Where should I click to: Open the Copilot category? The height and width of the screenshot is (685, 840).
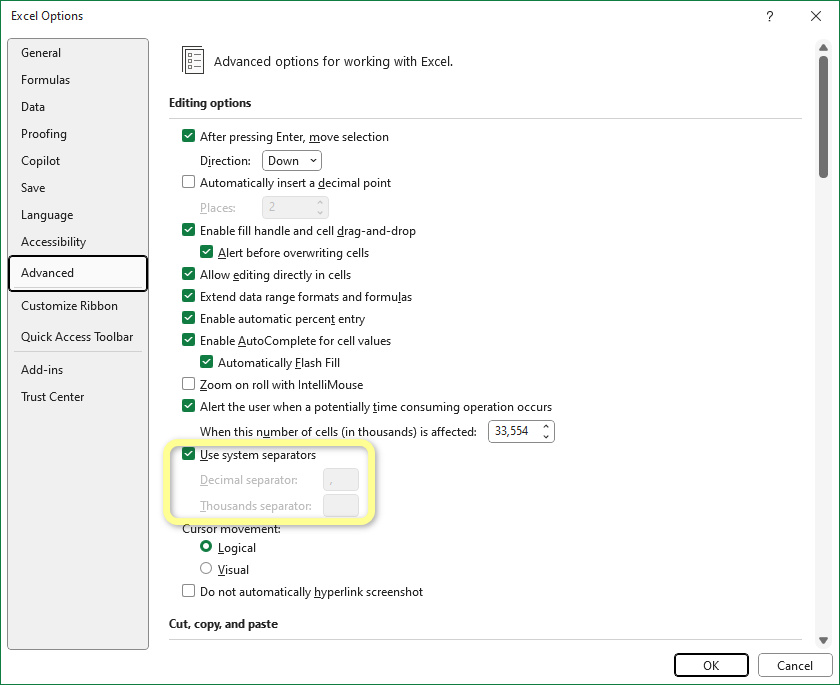[78, 161]
